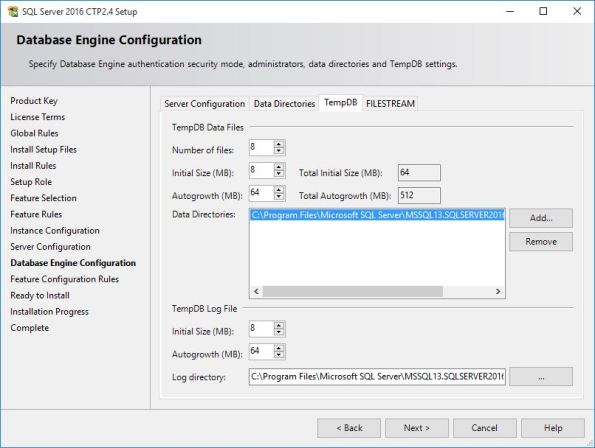Increase log file Autogrowth spinner
This screenshot has width=595, height=448.
(x=279, y=348)
